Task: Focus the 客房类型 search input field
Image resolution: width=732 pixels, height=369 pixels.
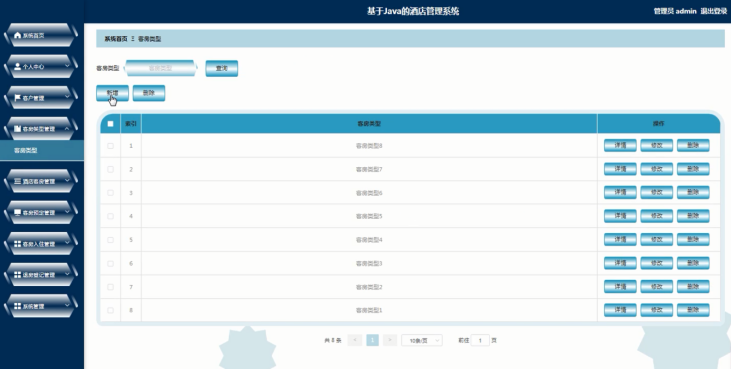Action: 161,68
